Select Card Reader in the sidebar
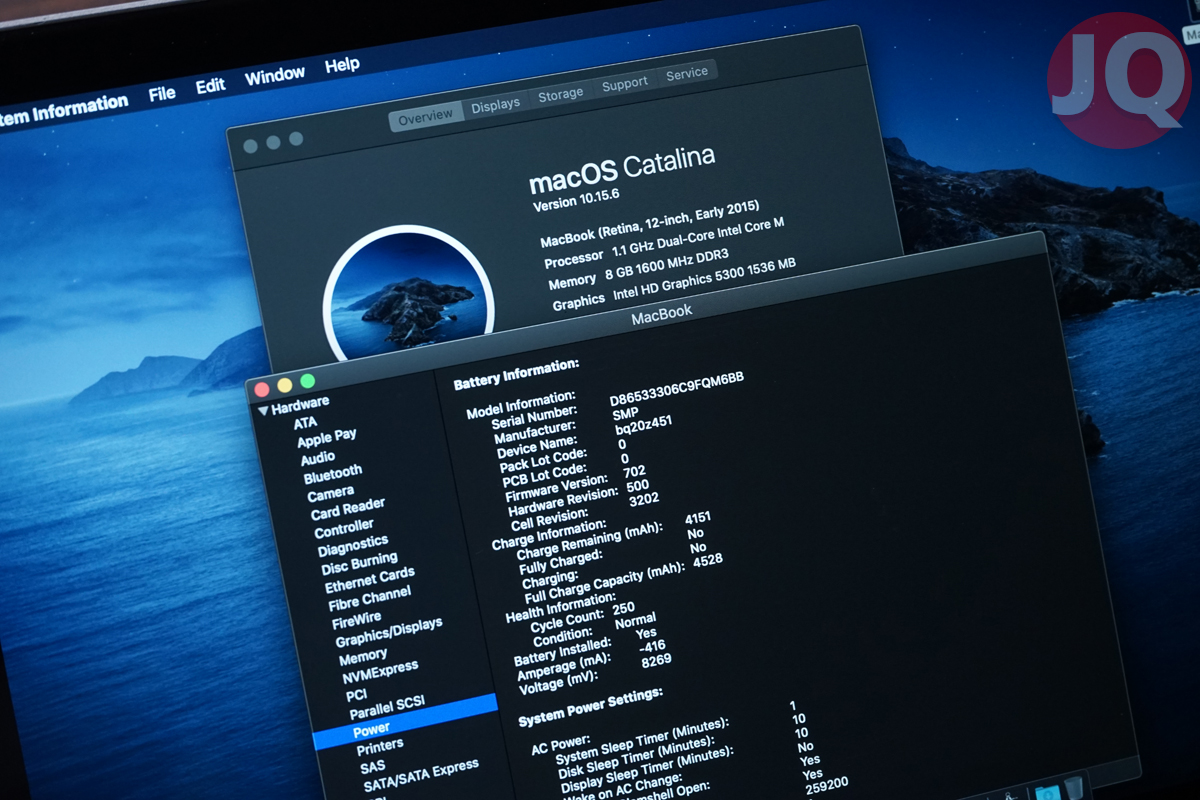1200x800 pixels. pos(347,509)
